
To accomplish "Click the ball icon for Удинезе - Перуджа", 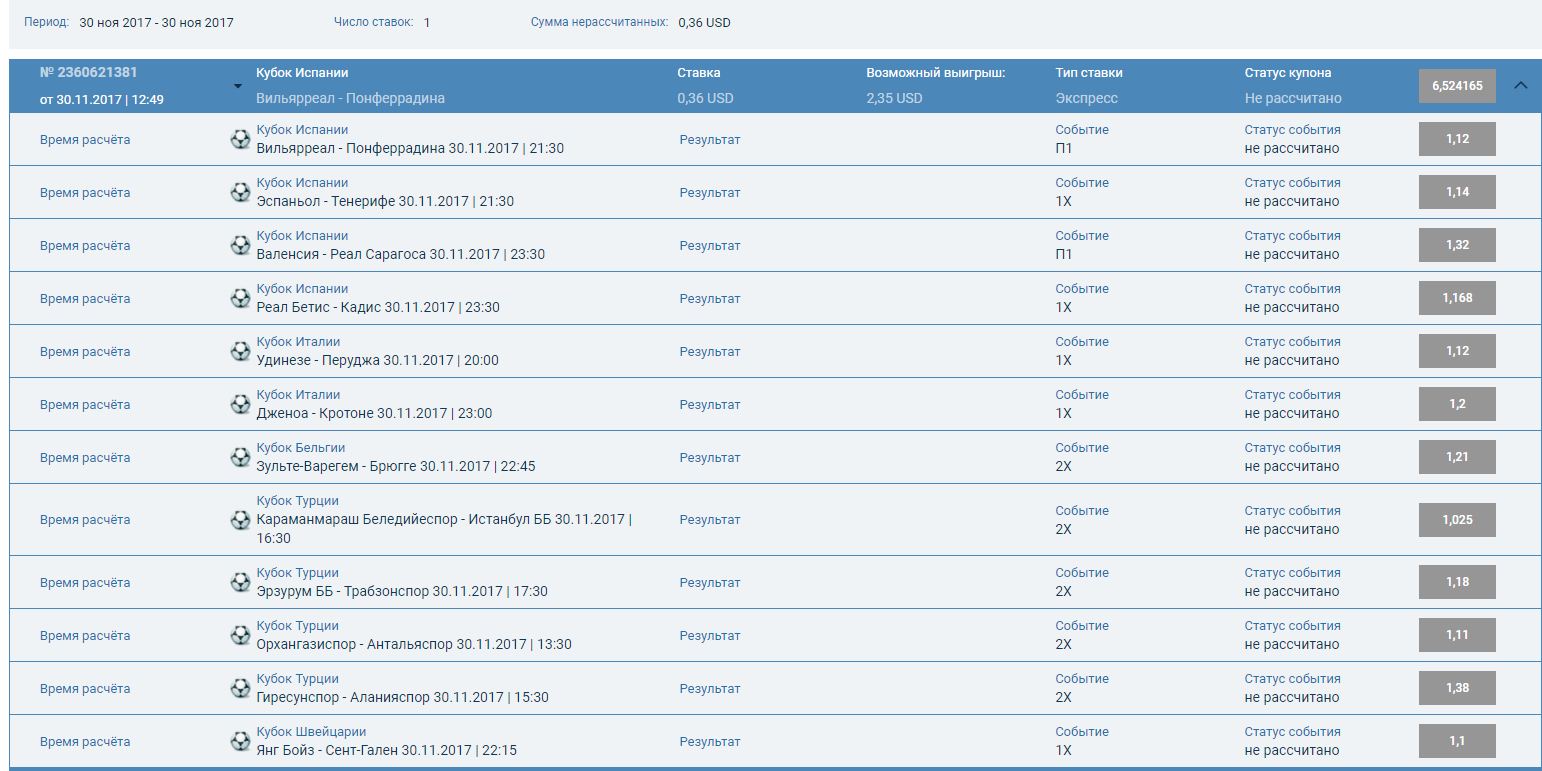I will (240, 351).
